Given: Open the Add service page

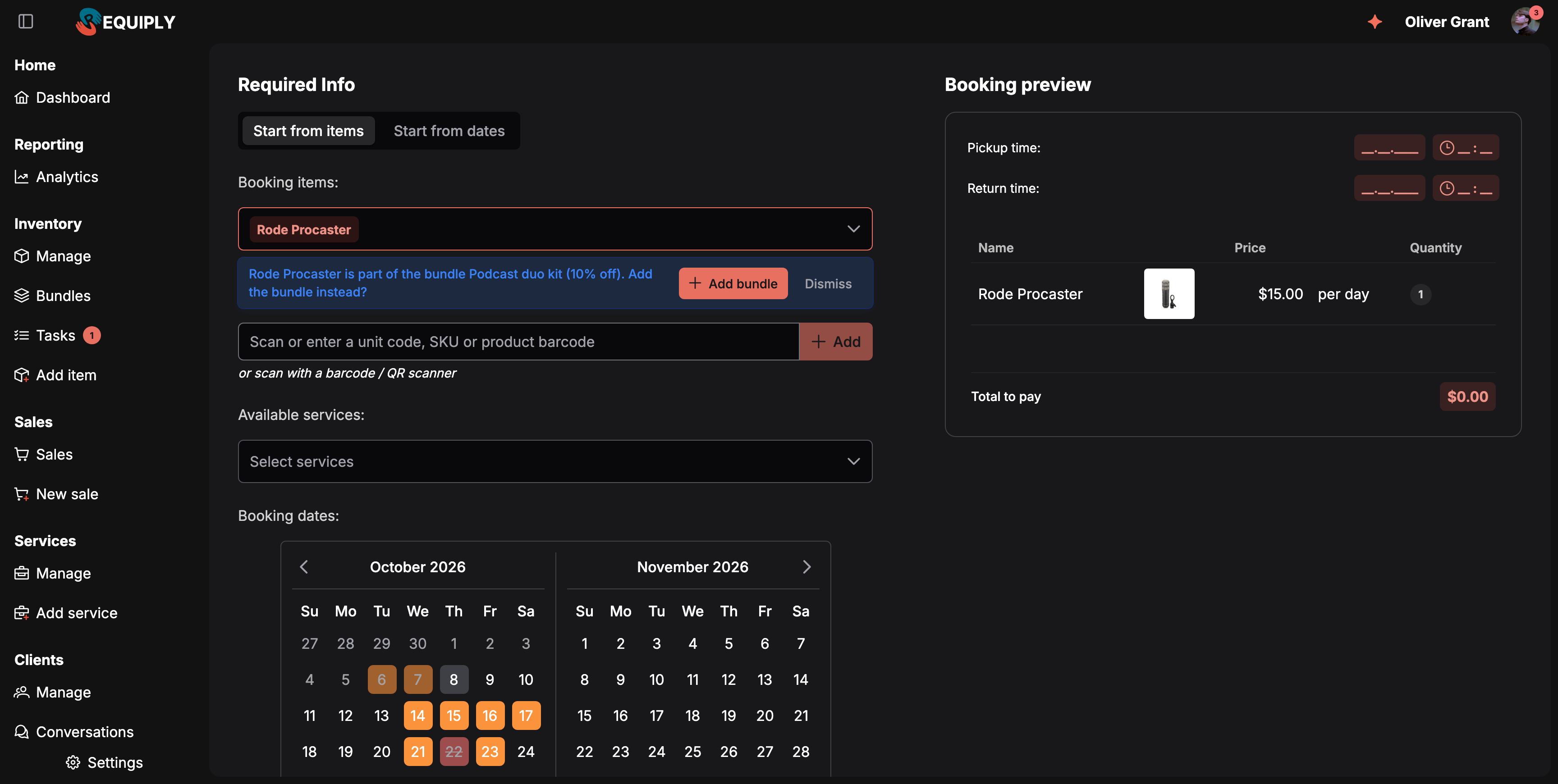Looking at the screenshot, I should click(66, 613).
